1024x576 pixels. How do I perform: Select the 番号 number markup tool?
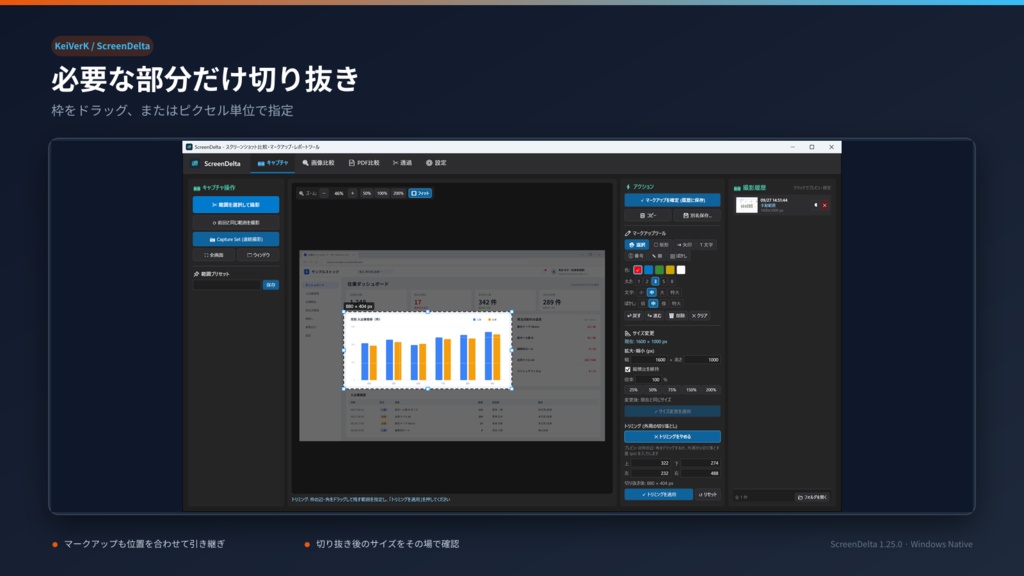coord(635,256)
